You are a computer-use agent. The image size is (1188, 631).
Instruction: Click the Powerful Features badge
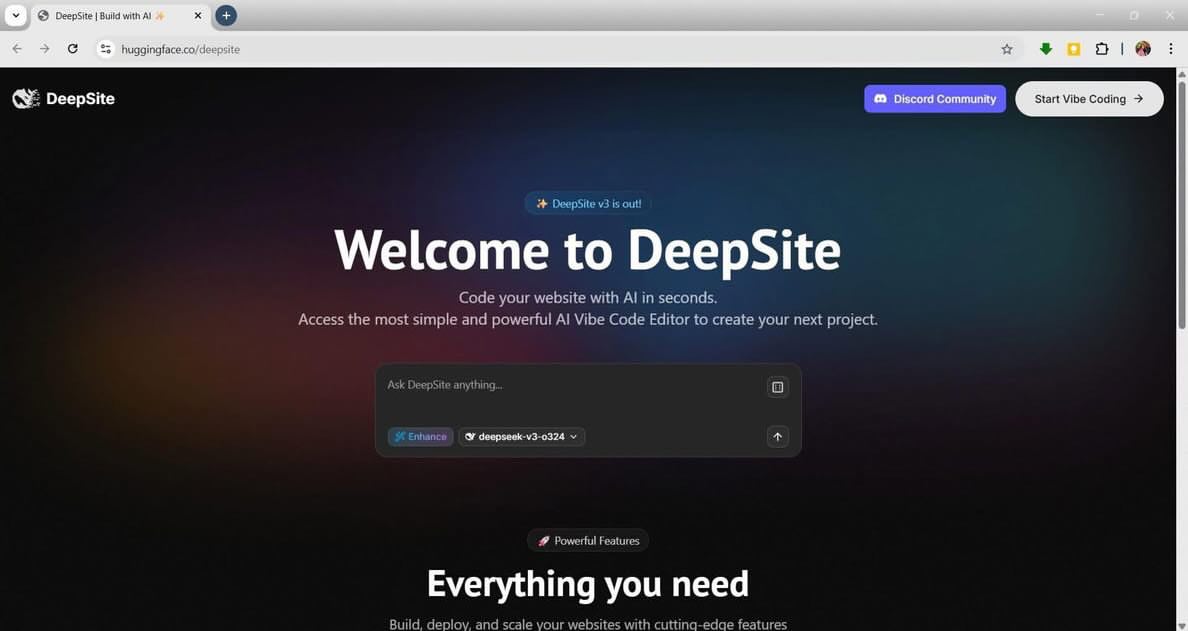[588, 541]
